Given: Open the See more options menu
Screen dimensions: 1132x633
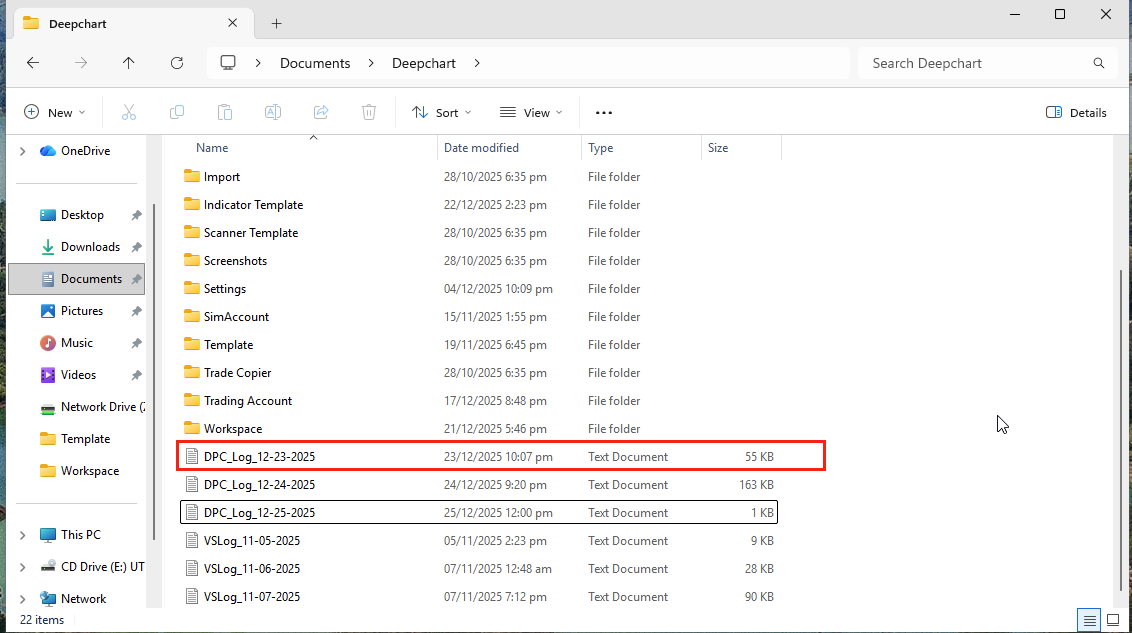Looking at the screenshot, I should click(603, 113).
